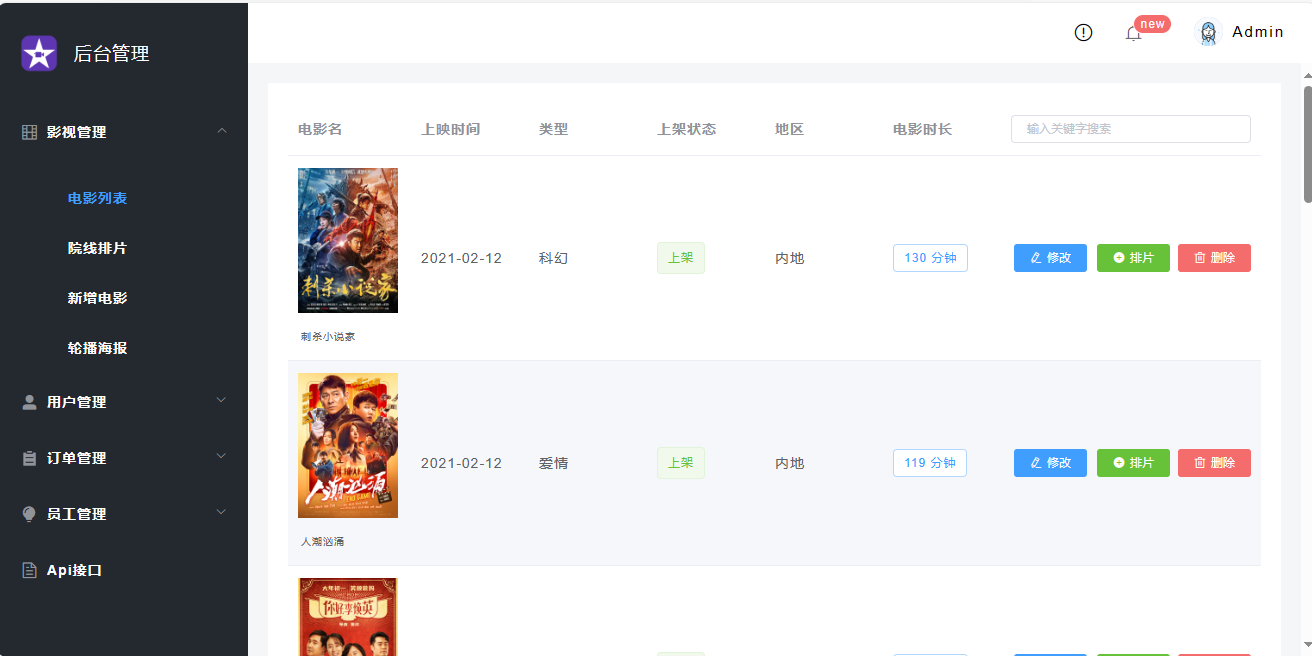Click 修改 button for 刺杀小说家
Screen dimensions: 1312x656
click(1050, 258)
